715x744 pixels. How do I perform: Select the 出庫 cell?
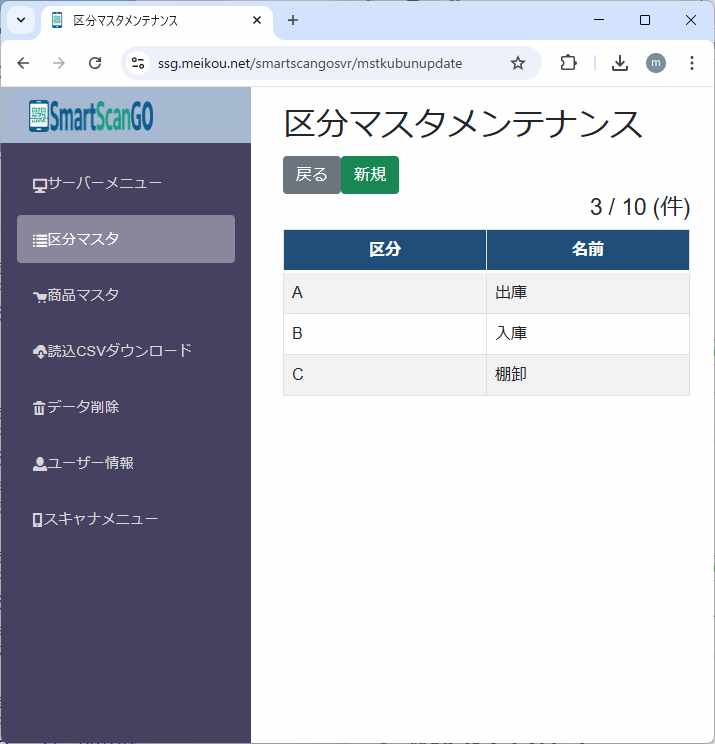(588, 292)
